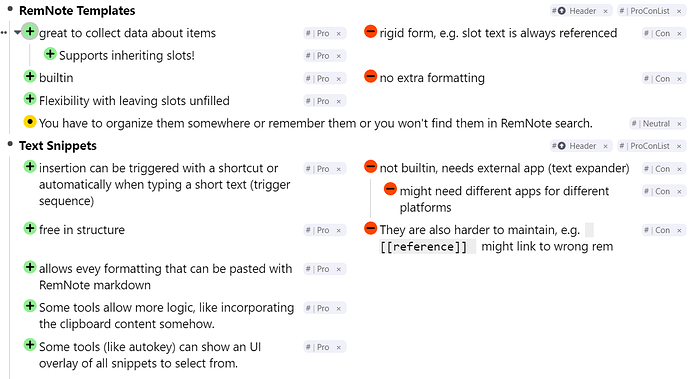Viewport: 690px width, 379px height.
Task: Remove ProConList tag from Text Snippets
Action: coord(679,146)
